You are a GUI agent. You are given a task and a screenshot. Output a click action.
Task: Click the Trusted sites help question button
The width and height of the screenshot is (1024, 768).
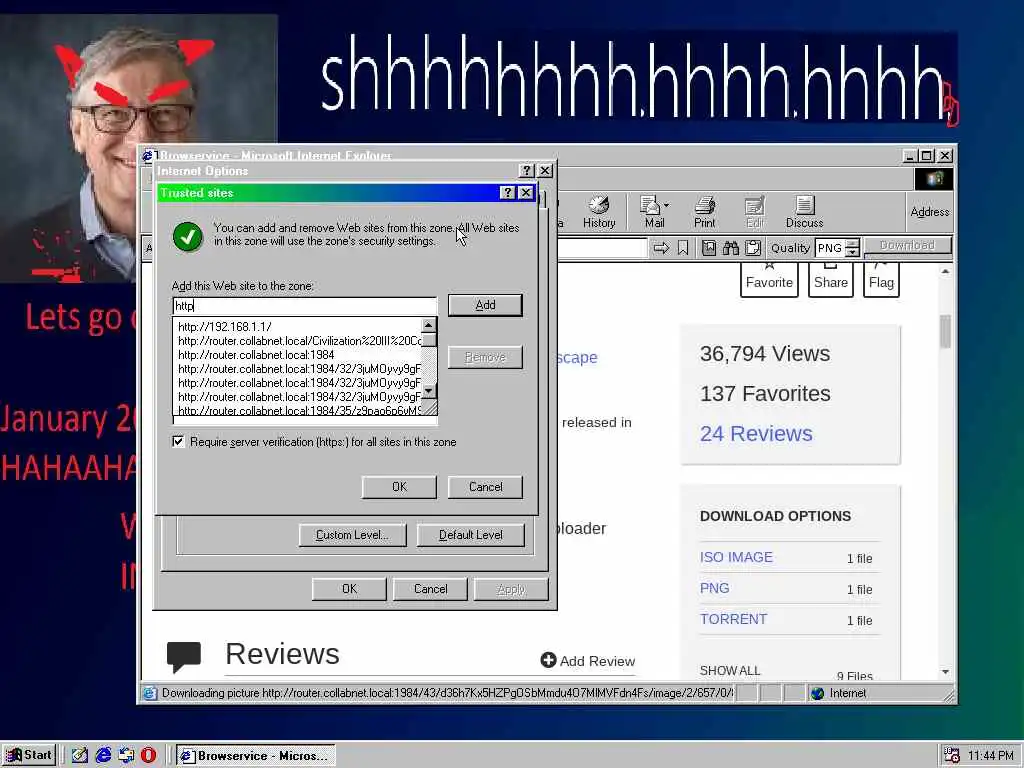click(x=507, y=193)
